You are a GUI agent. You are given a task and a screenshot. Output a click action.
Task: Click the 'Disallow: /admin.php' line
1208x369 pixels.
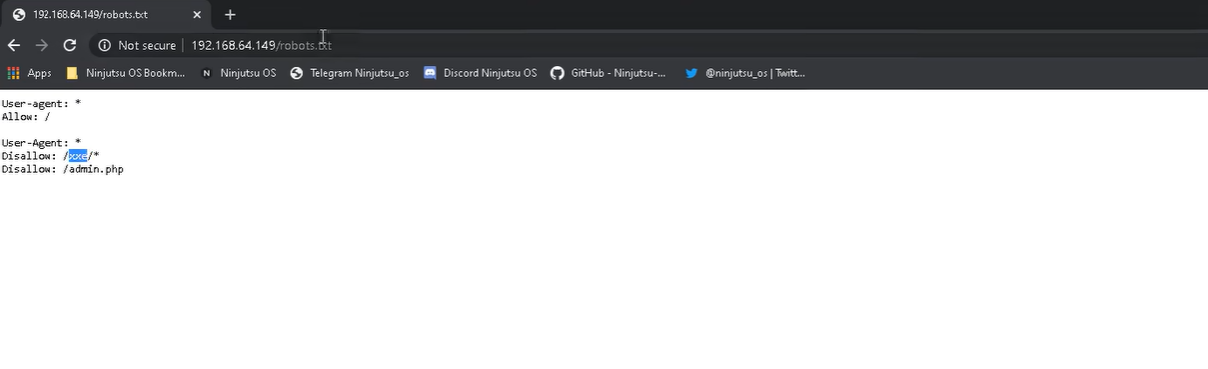click(x=62, y=169)
